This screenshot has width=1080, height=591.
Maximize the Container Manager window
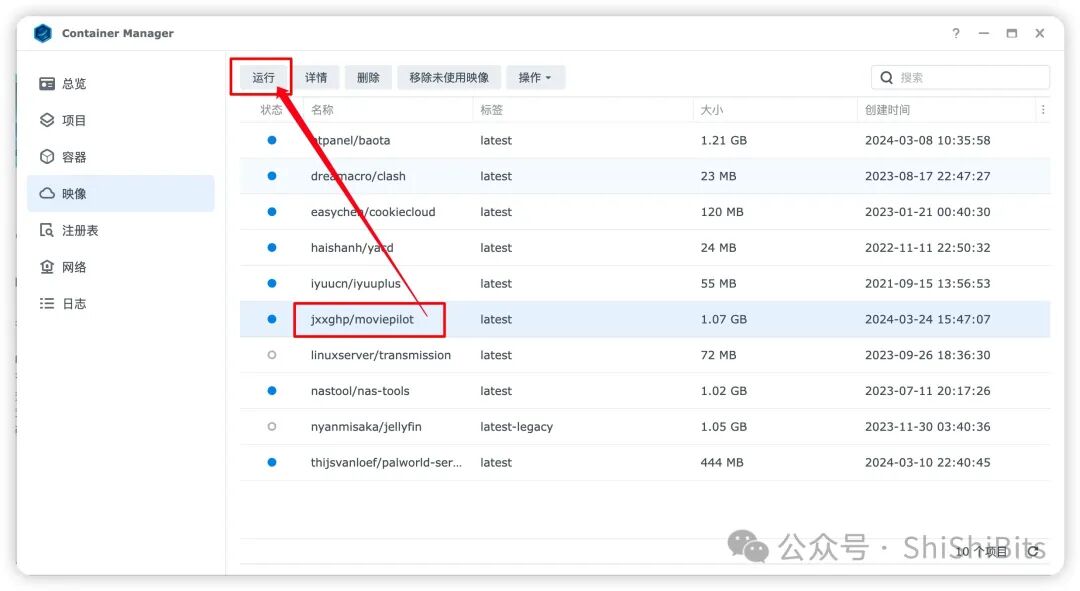1012,33
